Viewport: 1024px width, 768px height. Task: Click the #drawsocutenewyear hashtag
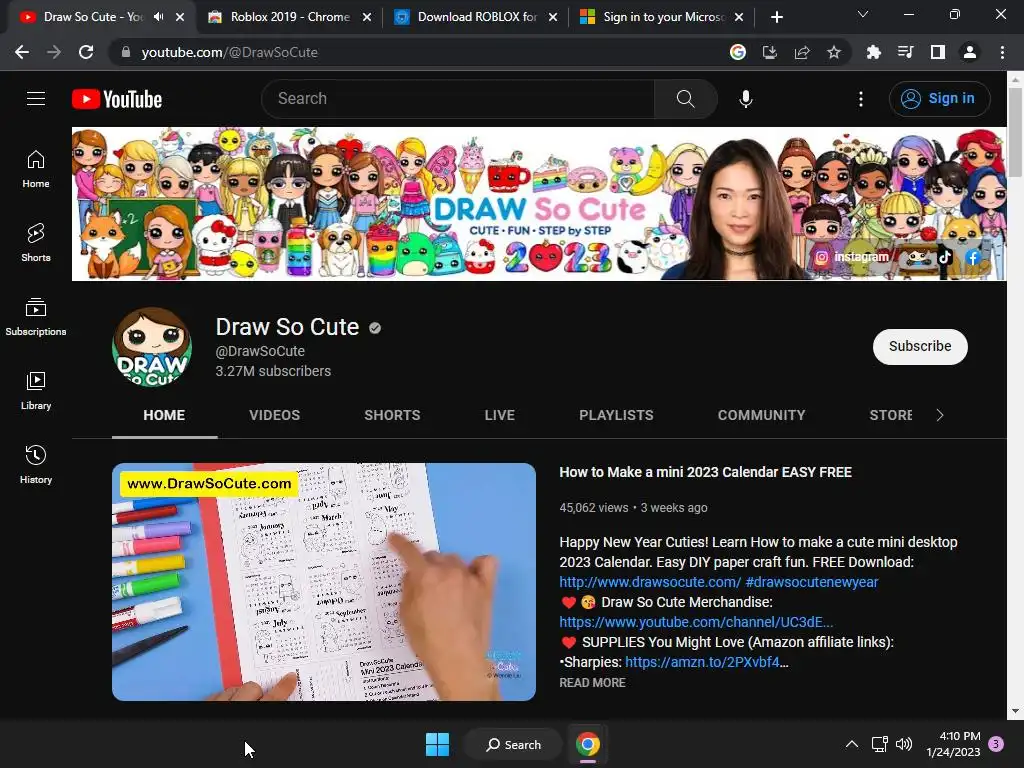812,582
